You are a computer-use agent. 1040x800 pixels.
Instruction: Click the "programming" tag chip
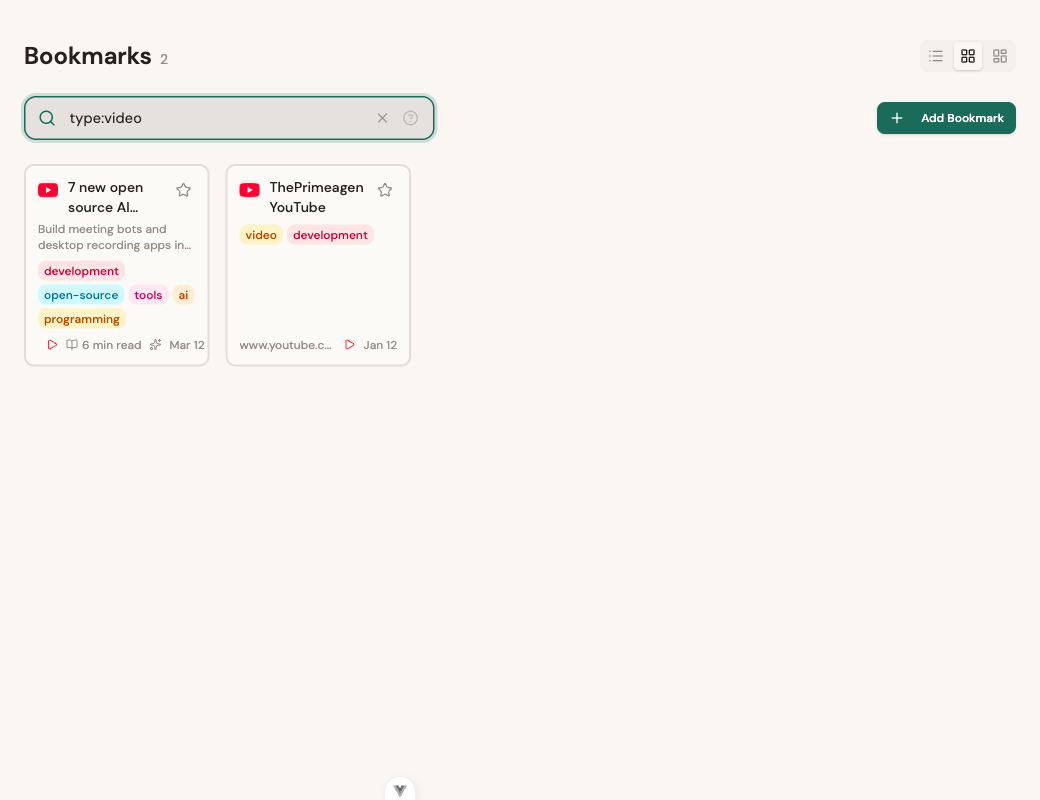(82, 319)
